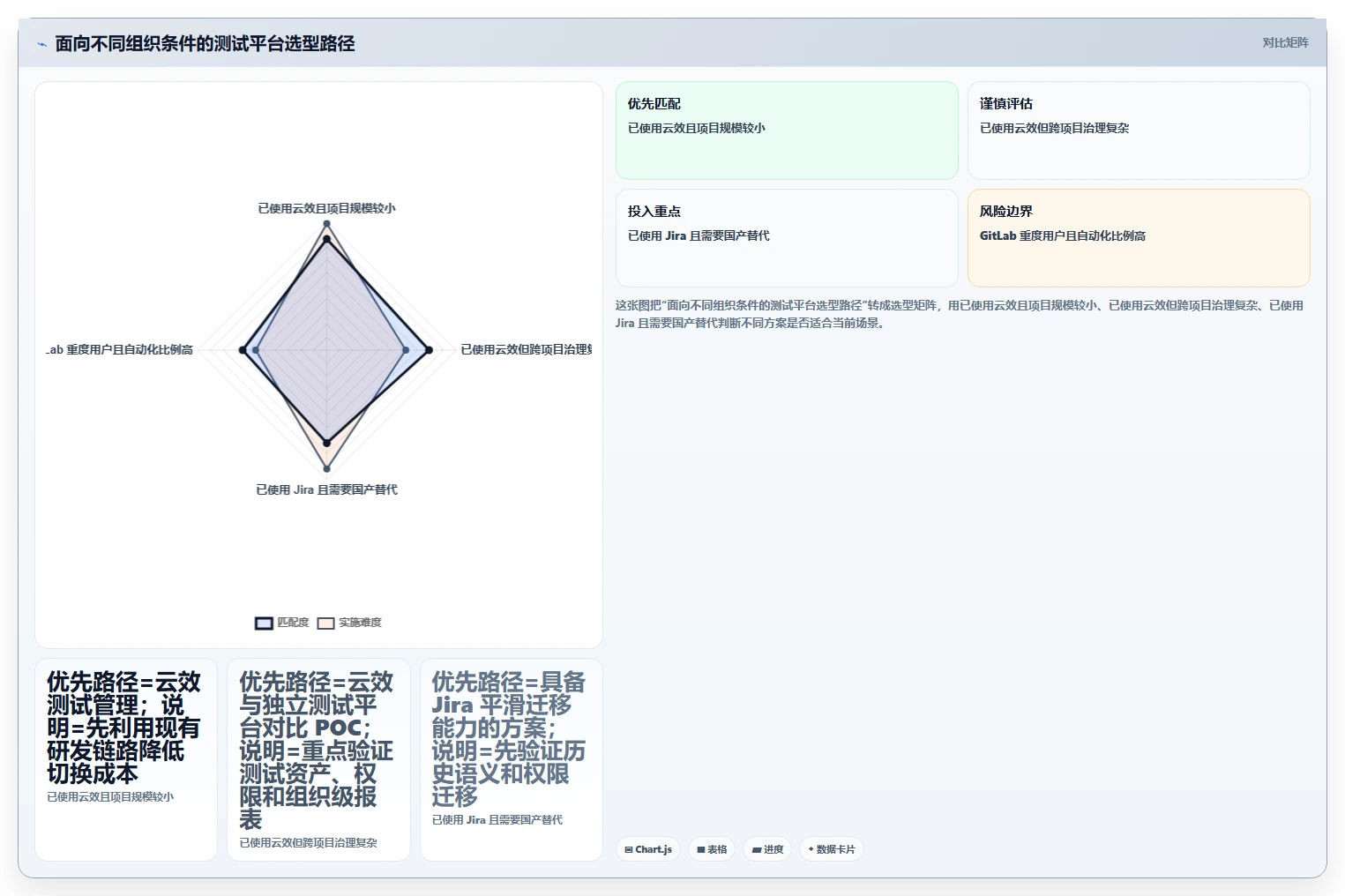
Task: Click the 数据卡片 tag
Action: click(831, 849)
